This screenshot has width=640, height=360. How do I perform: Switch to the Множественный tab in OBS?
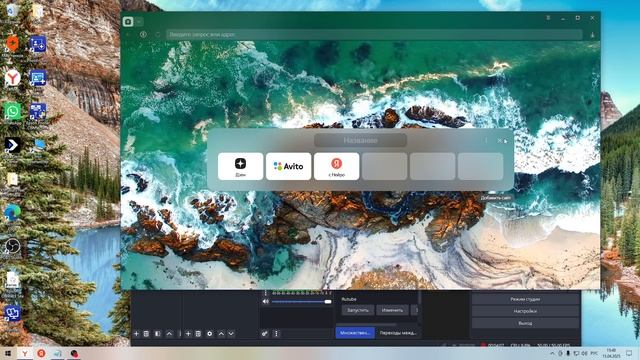pos(355,333)
